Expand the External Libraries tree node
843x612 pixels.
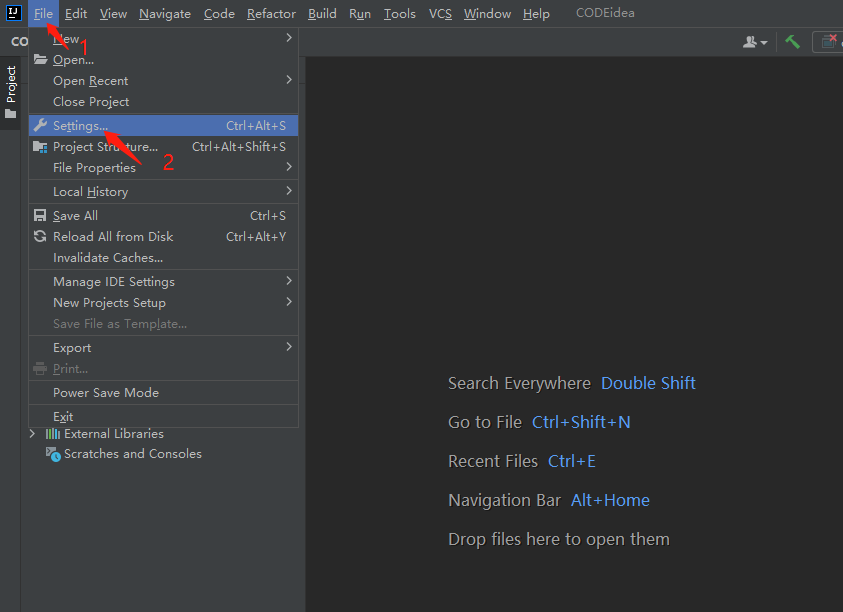point(33,433)
